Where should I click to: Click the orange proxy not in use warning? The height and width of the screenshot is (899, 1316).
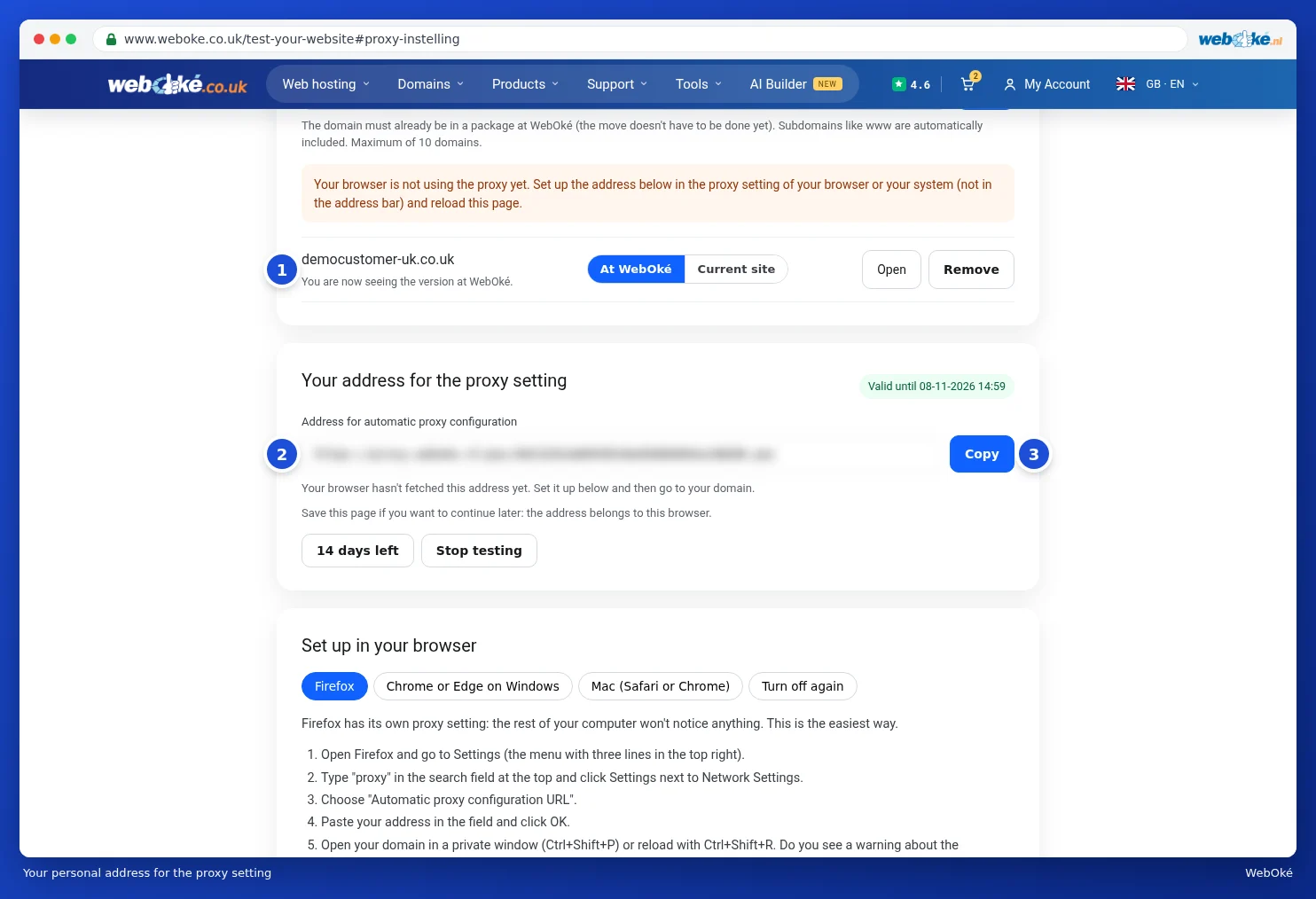click(x=658, y=193)
